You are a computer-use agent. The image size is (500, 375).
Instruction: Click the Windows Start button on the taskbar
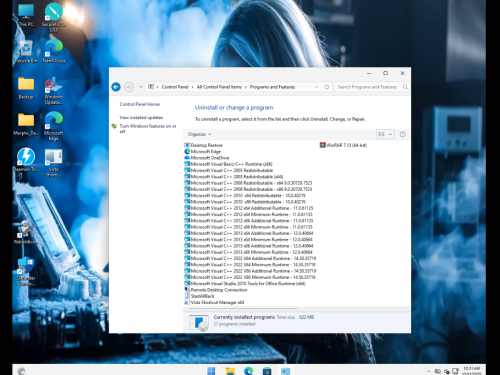pyautogui.click(x=211, y=371)
